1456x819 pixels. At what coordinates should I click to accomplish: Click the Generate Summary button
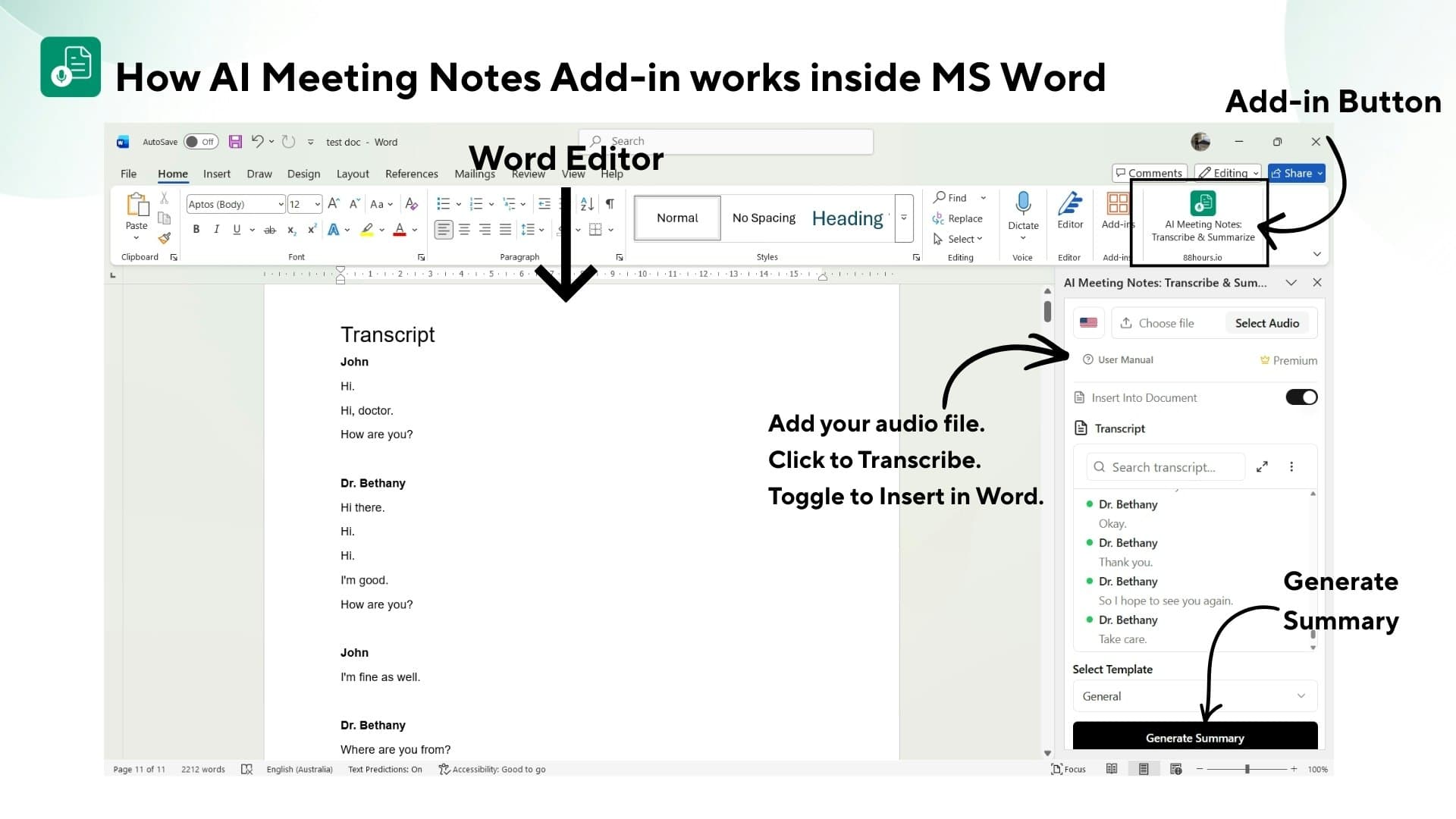click(1194, 737)
